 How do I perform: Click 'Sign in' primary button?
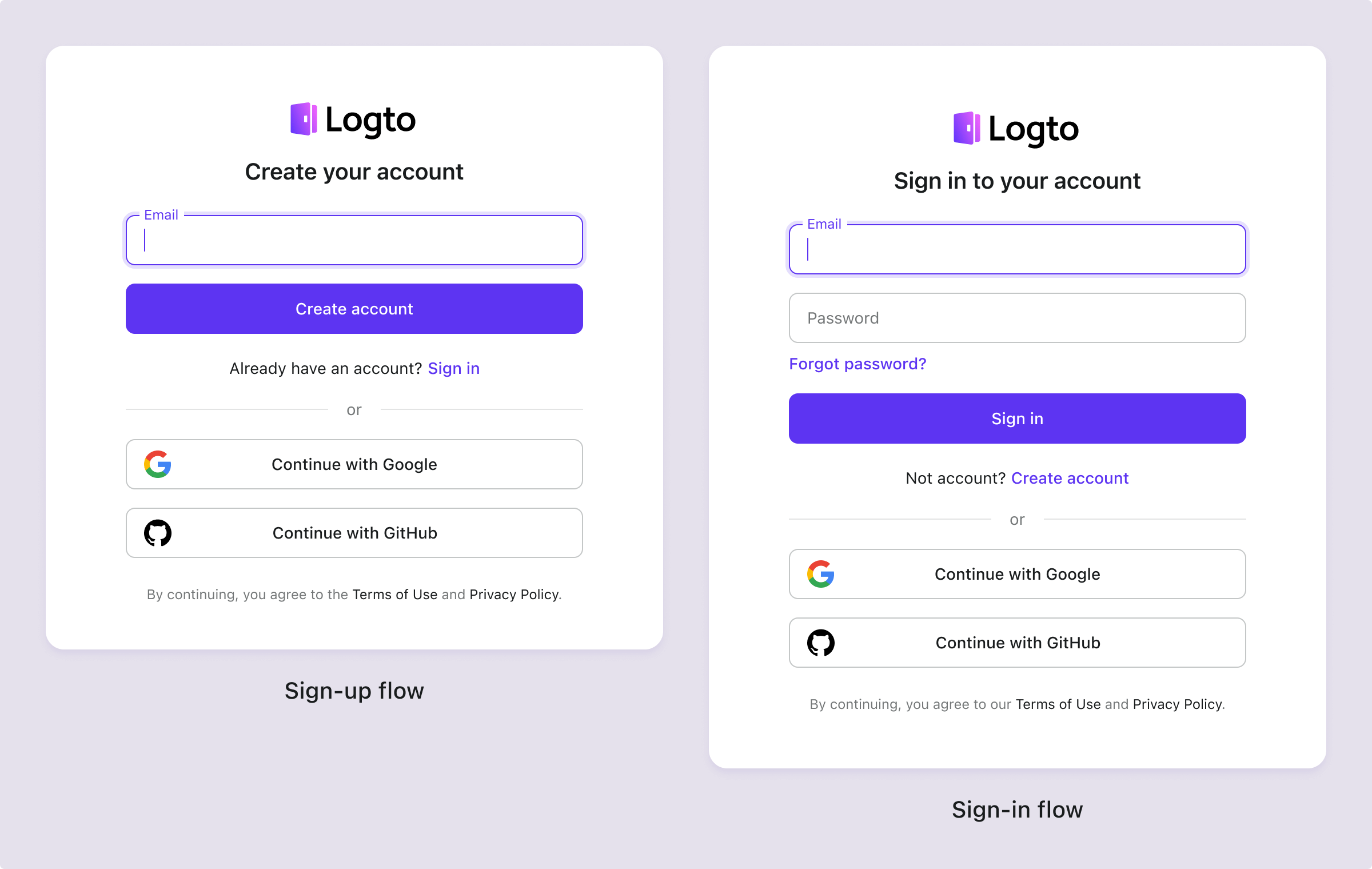(1017, 418)
